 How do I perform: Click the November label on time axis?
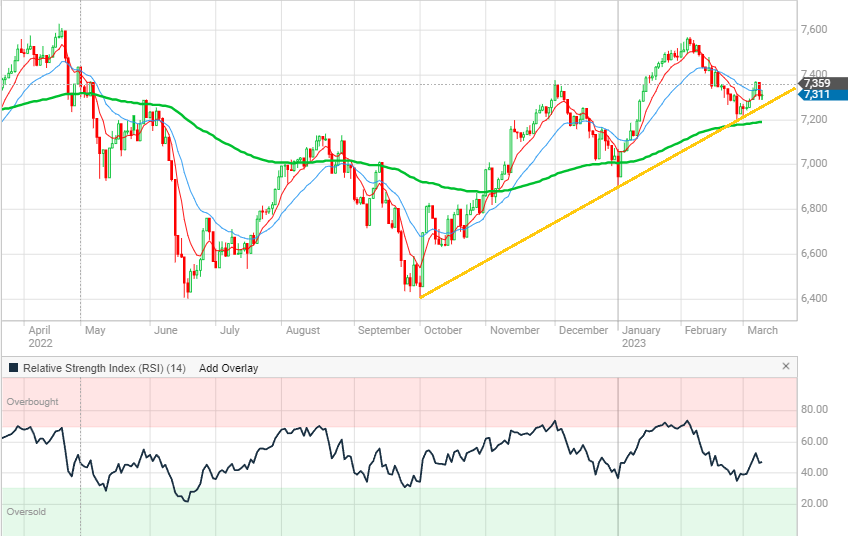[x=513, y=330]
